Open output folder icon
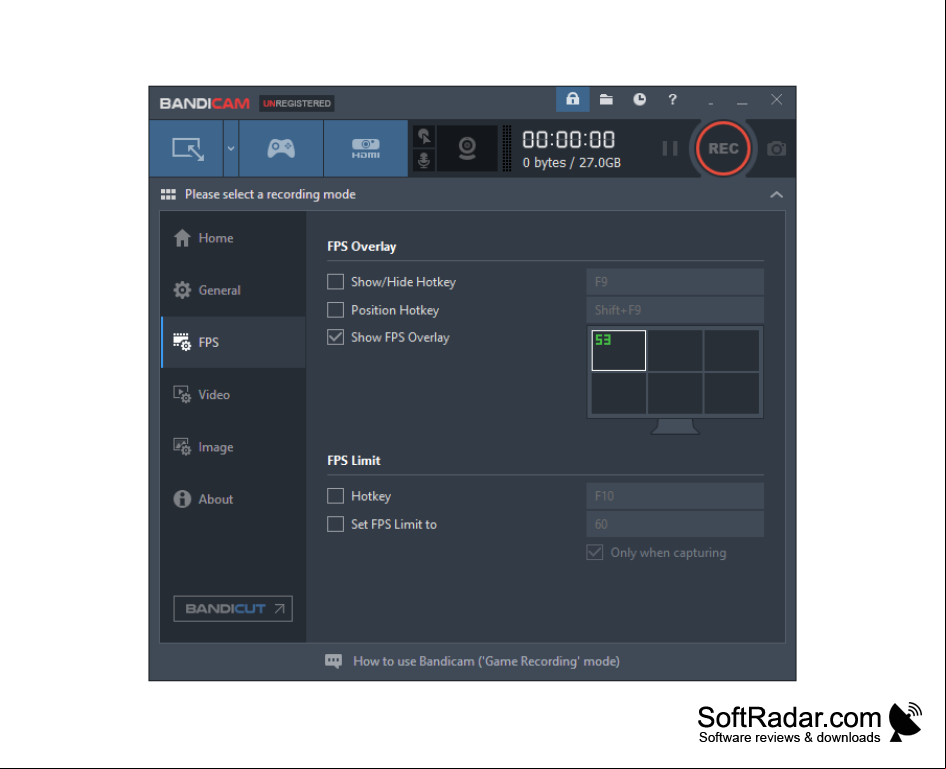The width and height of the screenshot is (946, 769). 606,100
